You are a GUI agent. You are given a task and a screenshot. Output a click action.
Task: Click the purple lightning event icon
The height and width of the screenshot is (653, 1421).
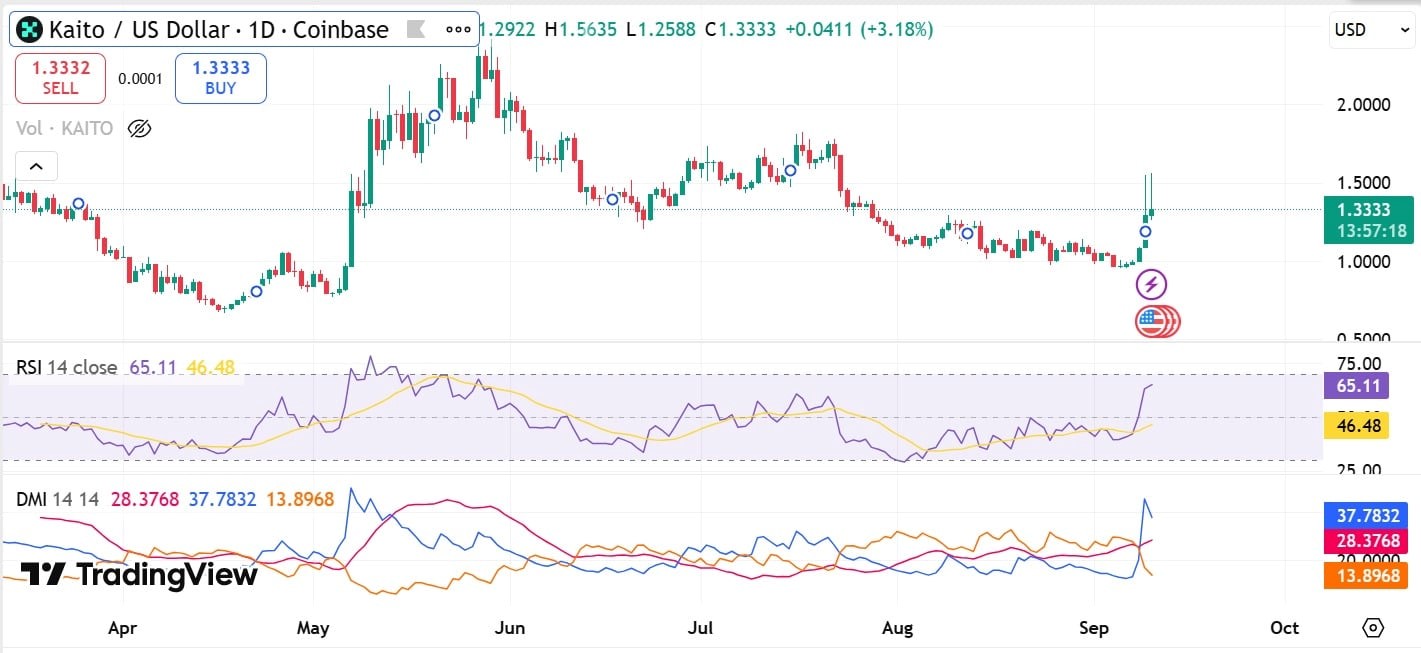[1151, 285]
